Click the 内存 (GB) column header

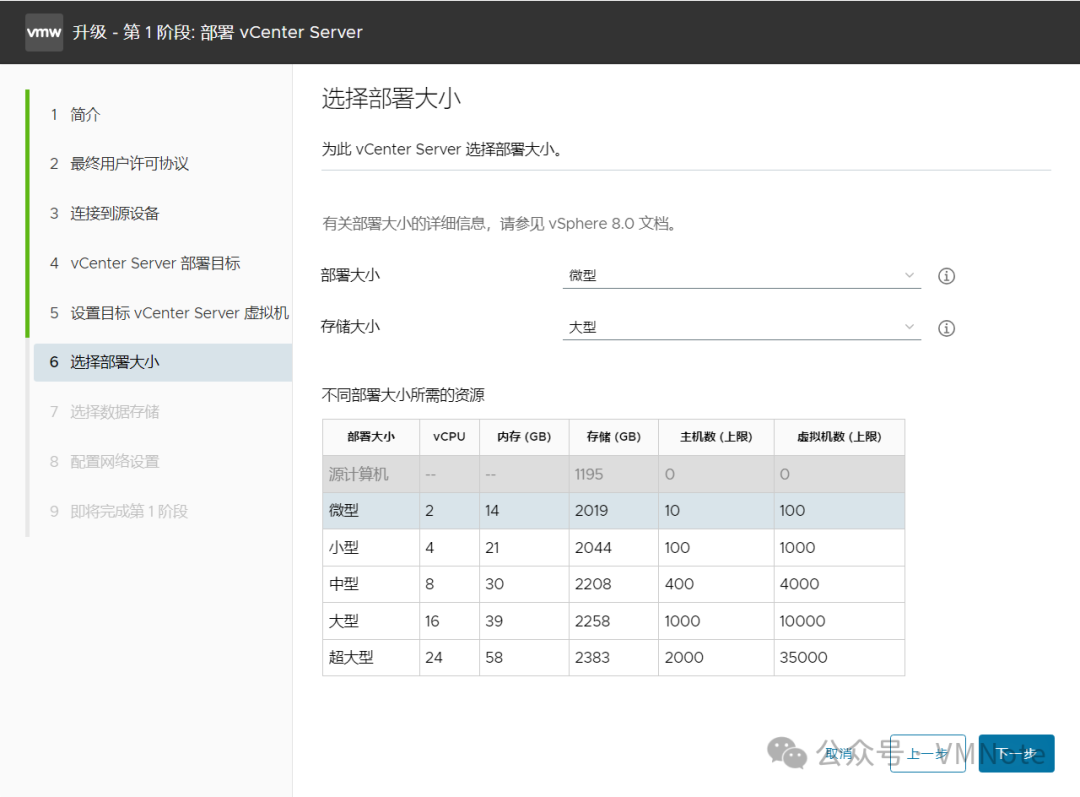[x=524, y=437]
